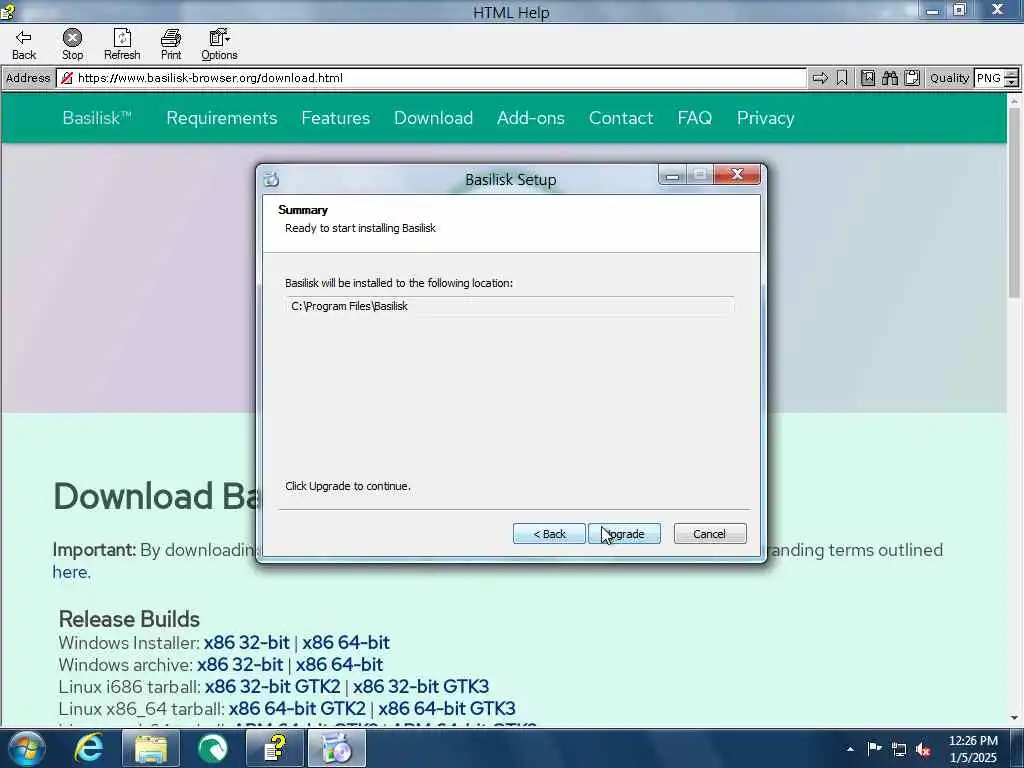The width and height of the screenshot is (1024, 768).
Task: Increase Quality with spinner up arrow
Action: 1012,74
